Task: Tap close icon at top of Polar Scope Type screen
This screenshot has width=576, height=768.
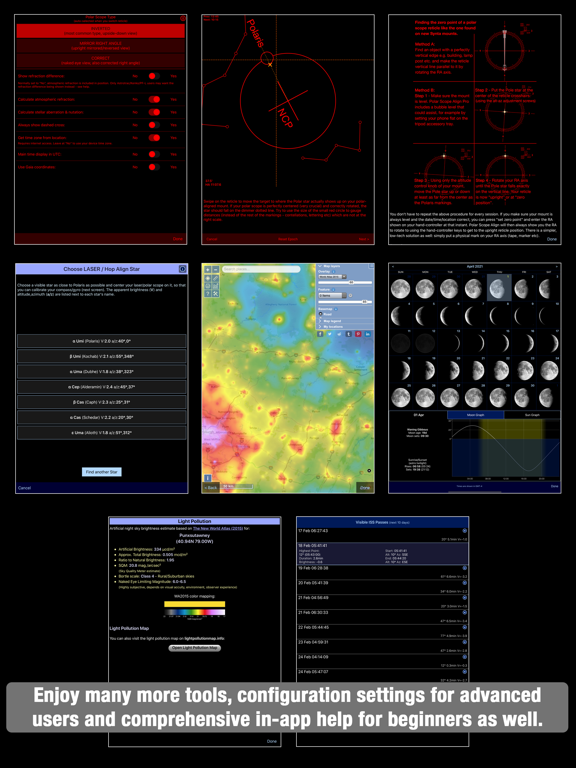Action: point(183,18)
